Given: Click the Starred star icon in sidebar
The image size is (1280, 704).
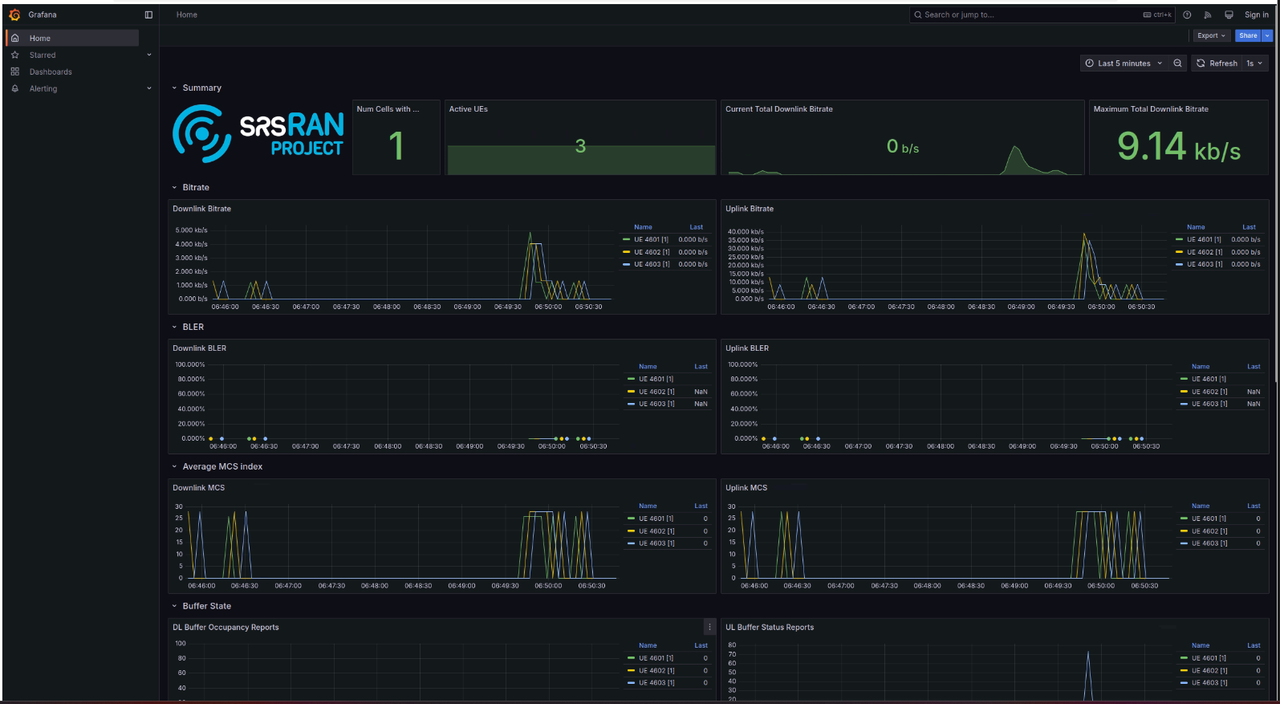Looking at the screenshot, I should click(x=15, y=55).
